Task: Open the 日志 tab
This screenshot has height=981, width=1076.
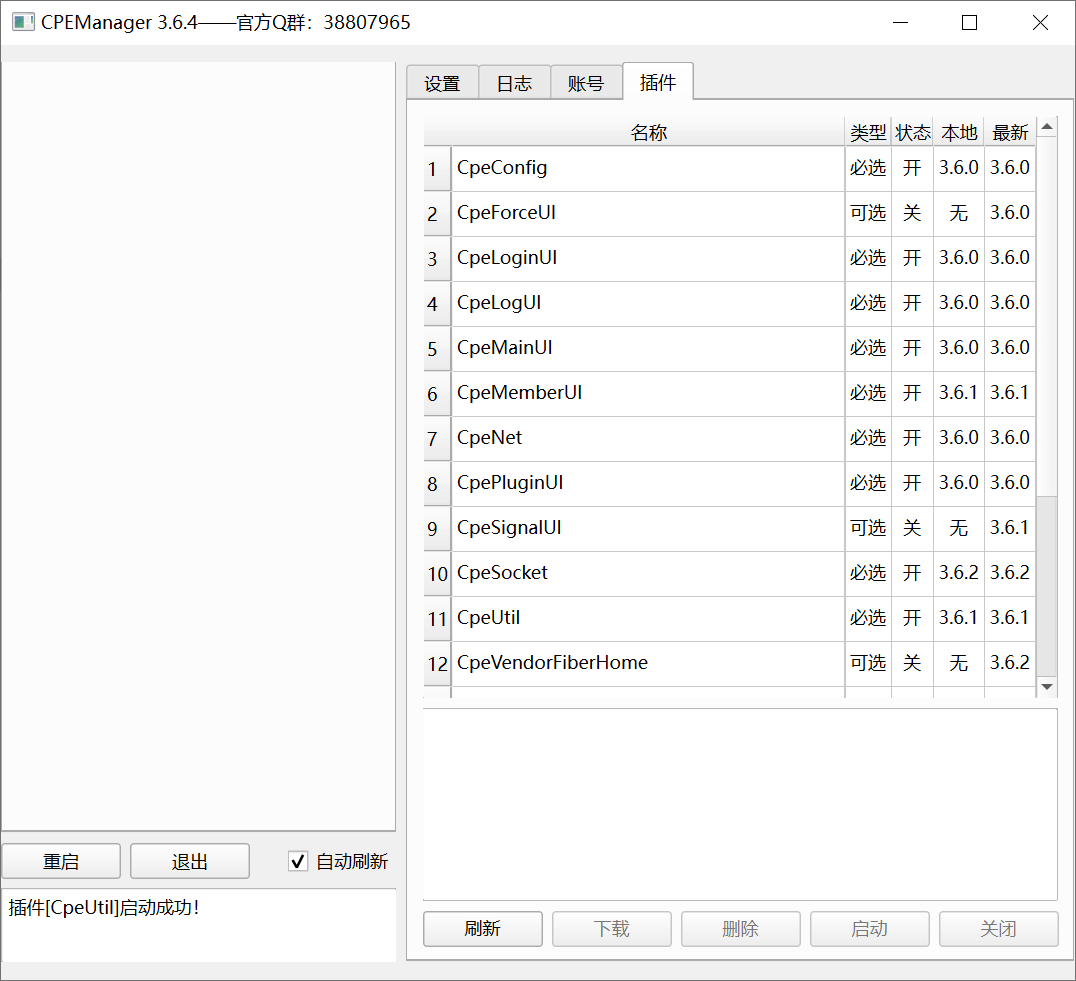Action: 514,84
